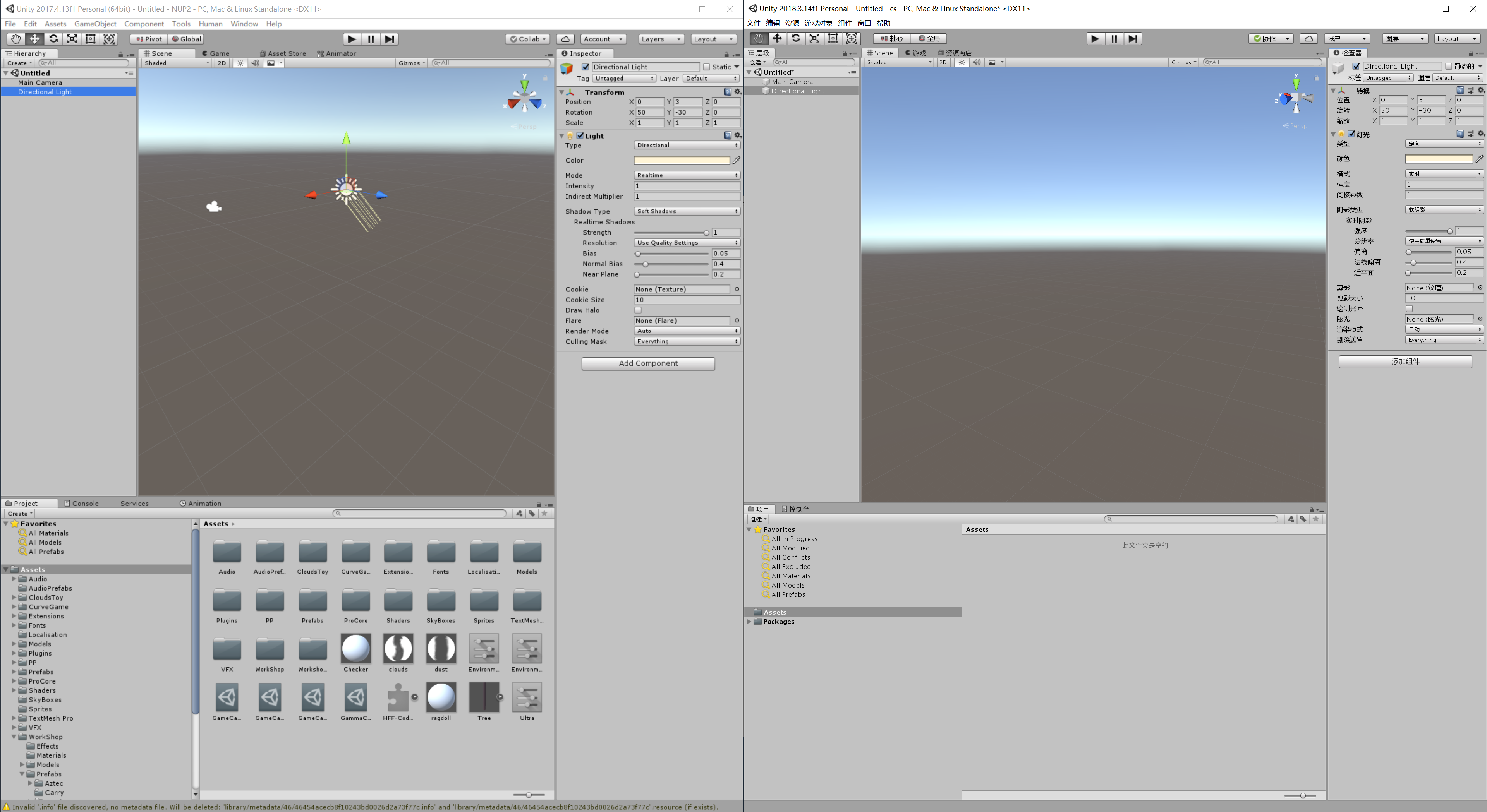Image resolution: width=1487 pixels, height=812 pixels.
Task: Toggle scene lighting icon in left Scene view
Action: click(x=240, y=63)
